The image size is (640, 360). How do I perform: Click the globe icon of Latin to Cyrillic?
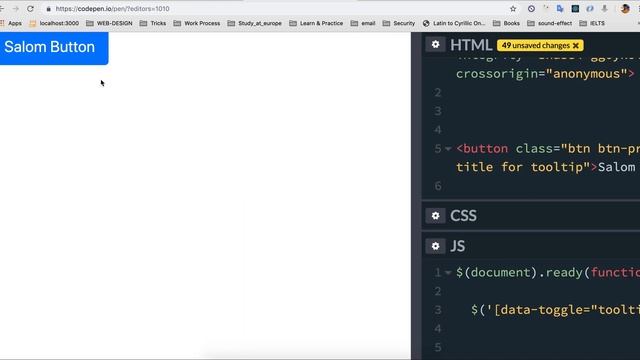[426, 23]
